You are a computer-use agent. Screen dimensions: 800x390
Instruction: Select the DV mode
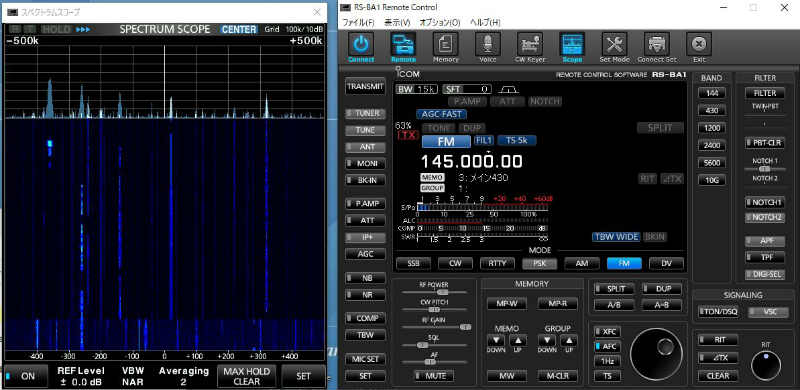[666, 263]
